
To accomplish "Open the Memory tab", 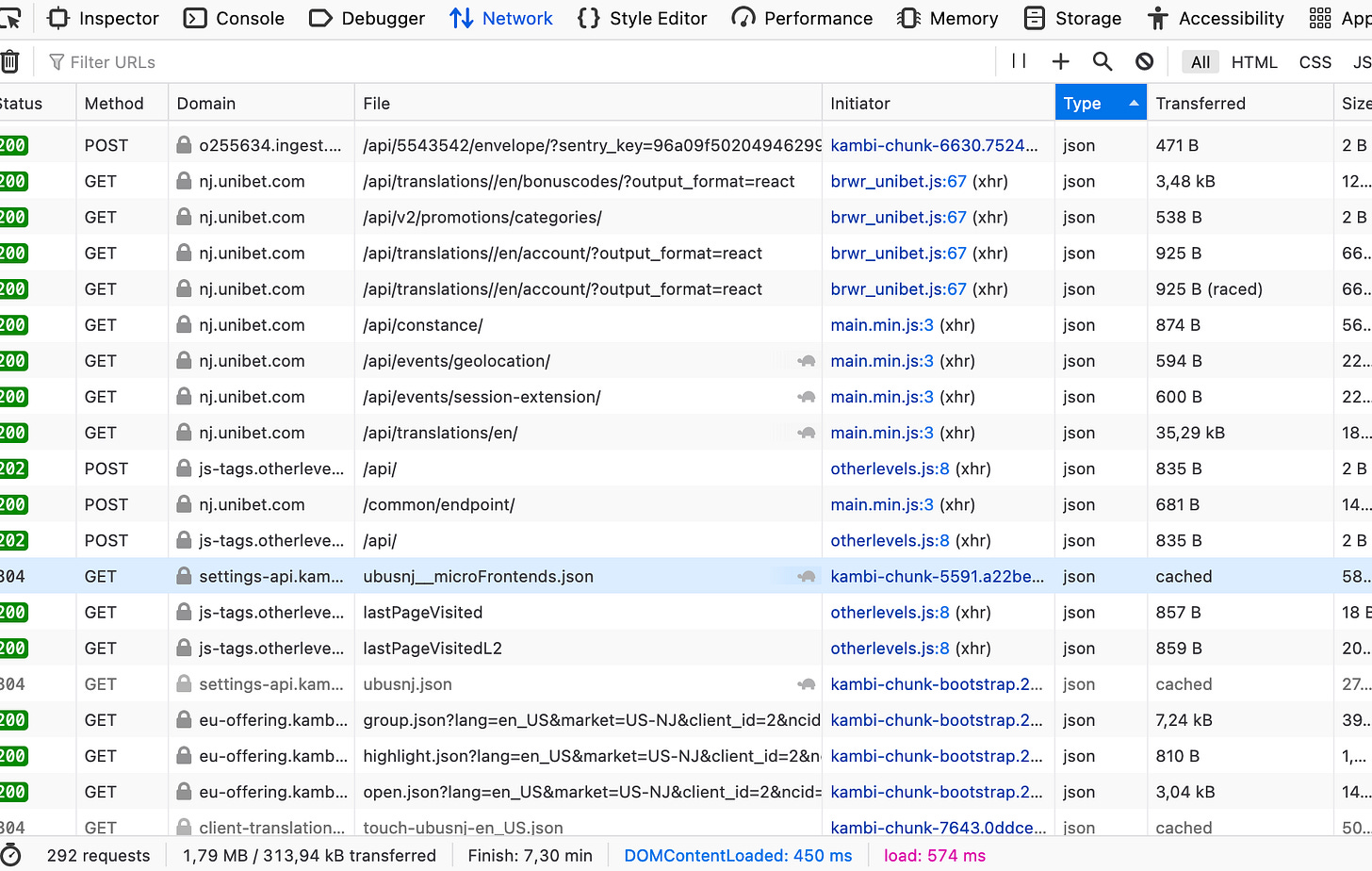I will tap(948, 18).
